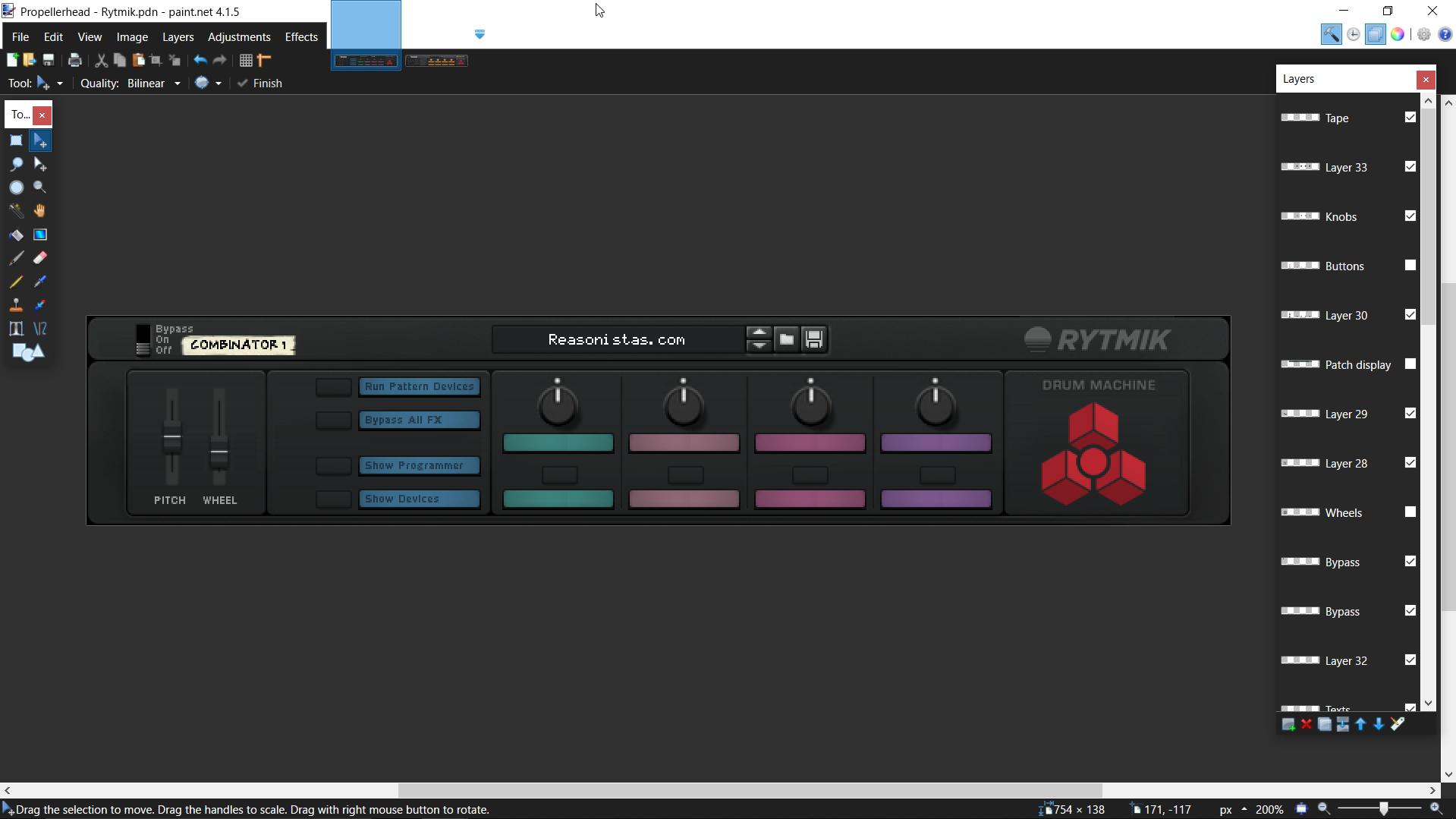Select the Move Selection tool
1456x819 pixels.
[40, 164]
